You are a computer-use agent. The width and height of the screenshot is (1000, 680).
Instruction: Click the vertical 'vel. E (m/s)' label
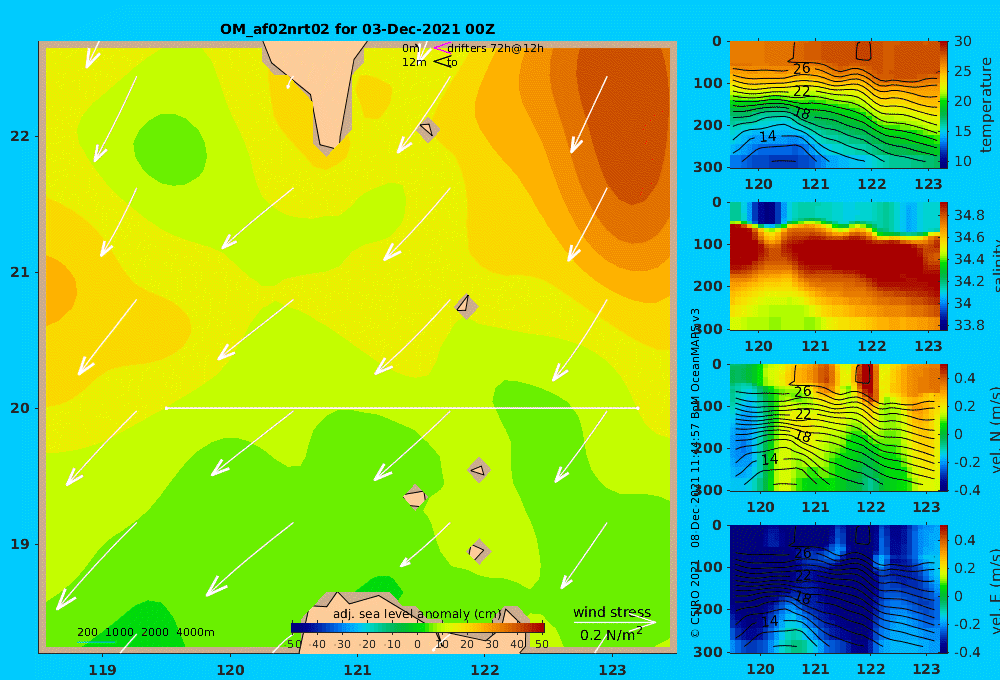994,590
